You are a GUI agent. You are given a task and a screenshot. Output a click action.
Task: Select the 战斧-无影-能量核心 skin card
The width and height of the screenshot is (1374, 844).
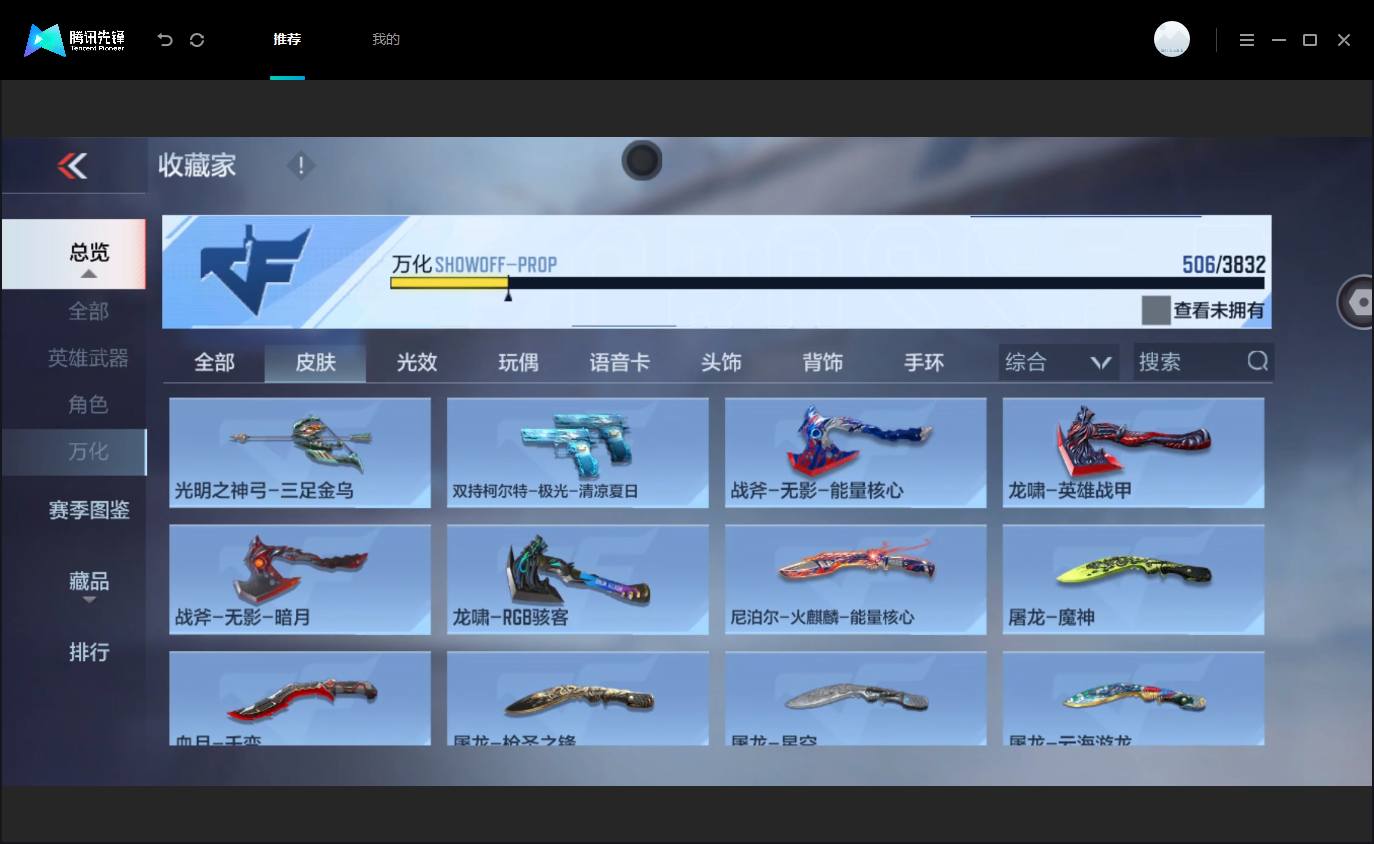pyautogui.click(x=856, y=453)
